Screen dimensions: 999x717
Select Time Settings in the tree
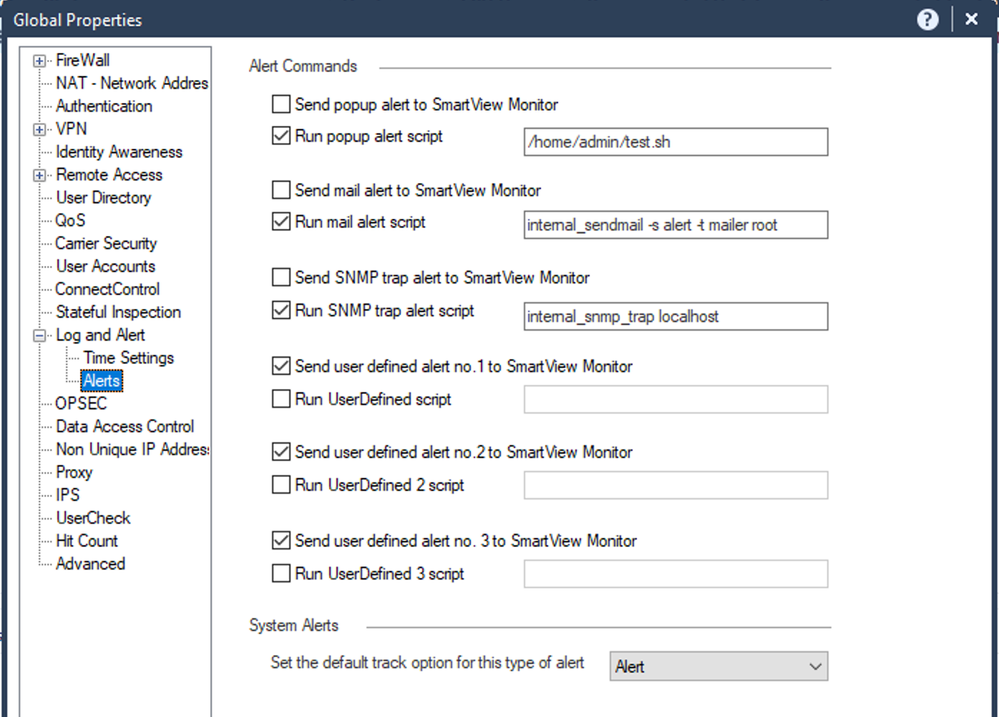(x=128, y=358)
